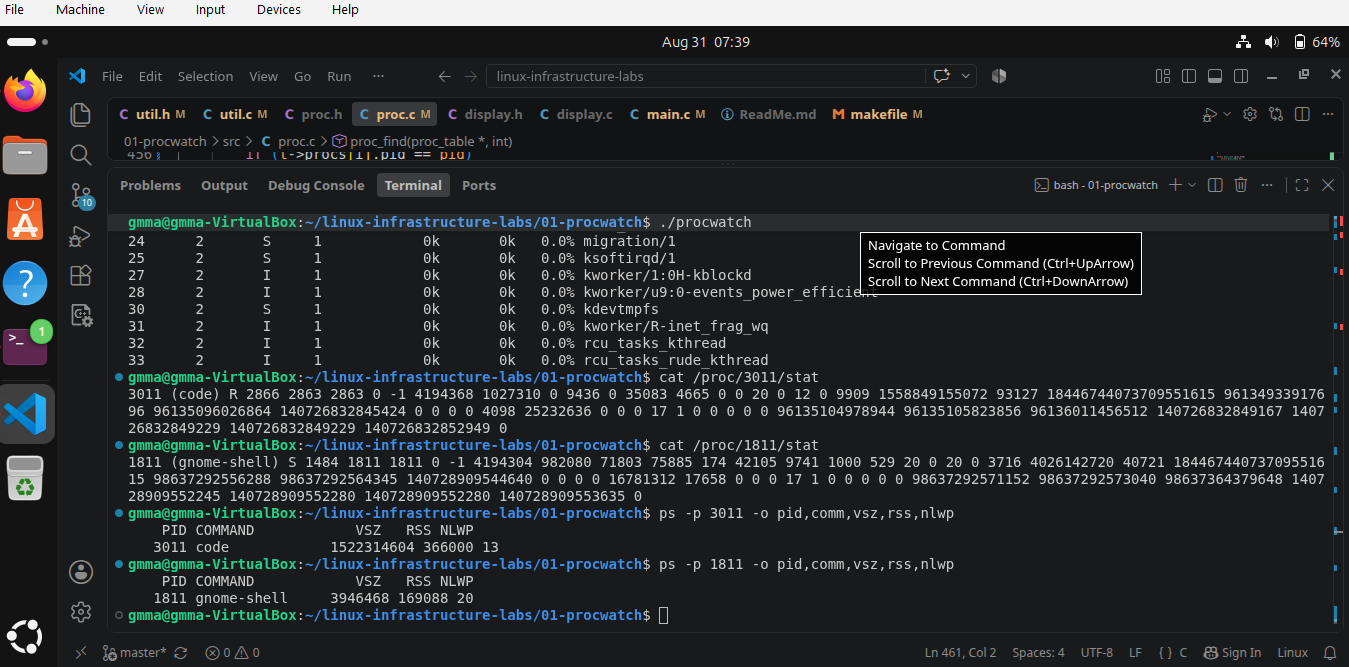Click the bash - 01-procwatch terminal label
Screen dimensions: 1349x667
coord(1096,185)
